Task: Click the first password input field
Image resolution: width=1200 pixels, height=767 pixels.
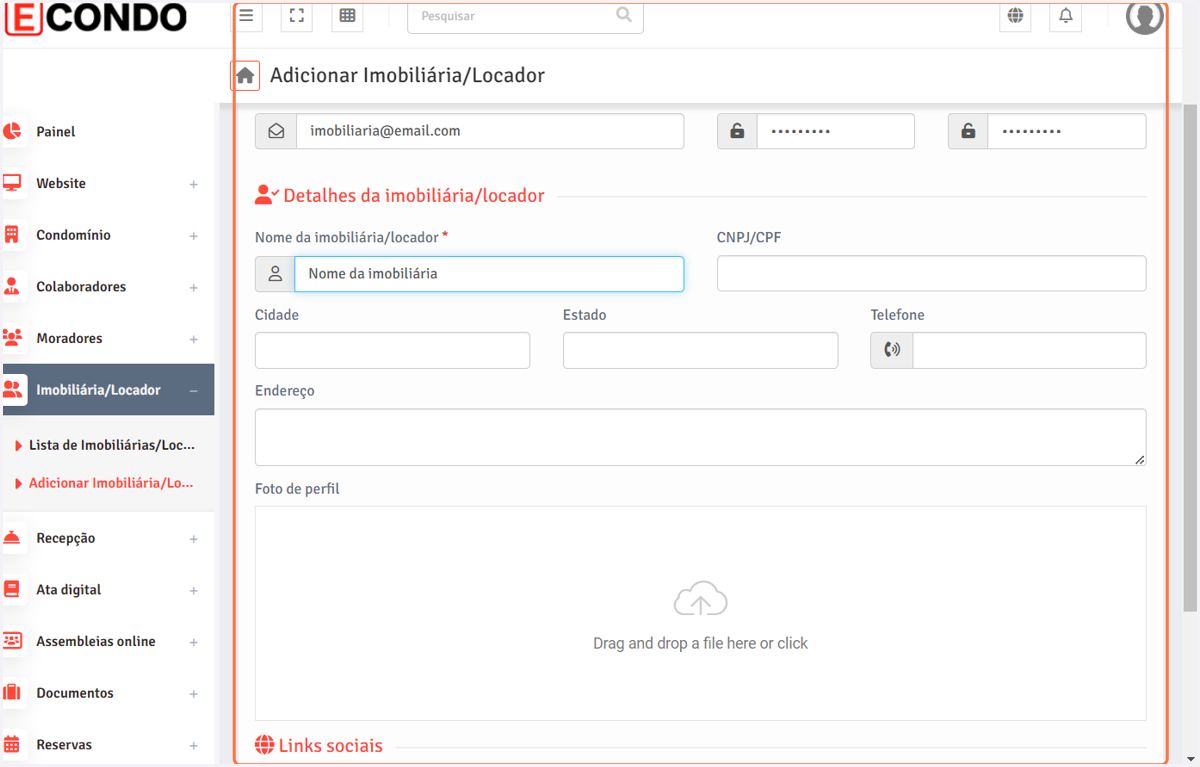Action: [x=835, y=131]
